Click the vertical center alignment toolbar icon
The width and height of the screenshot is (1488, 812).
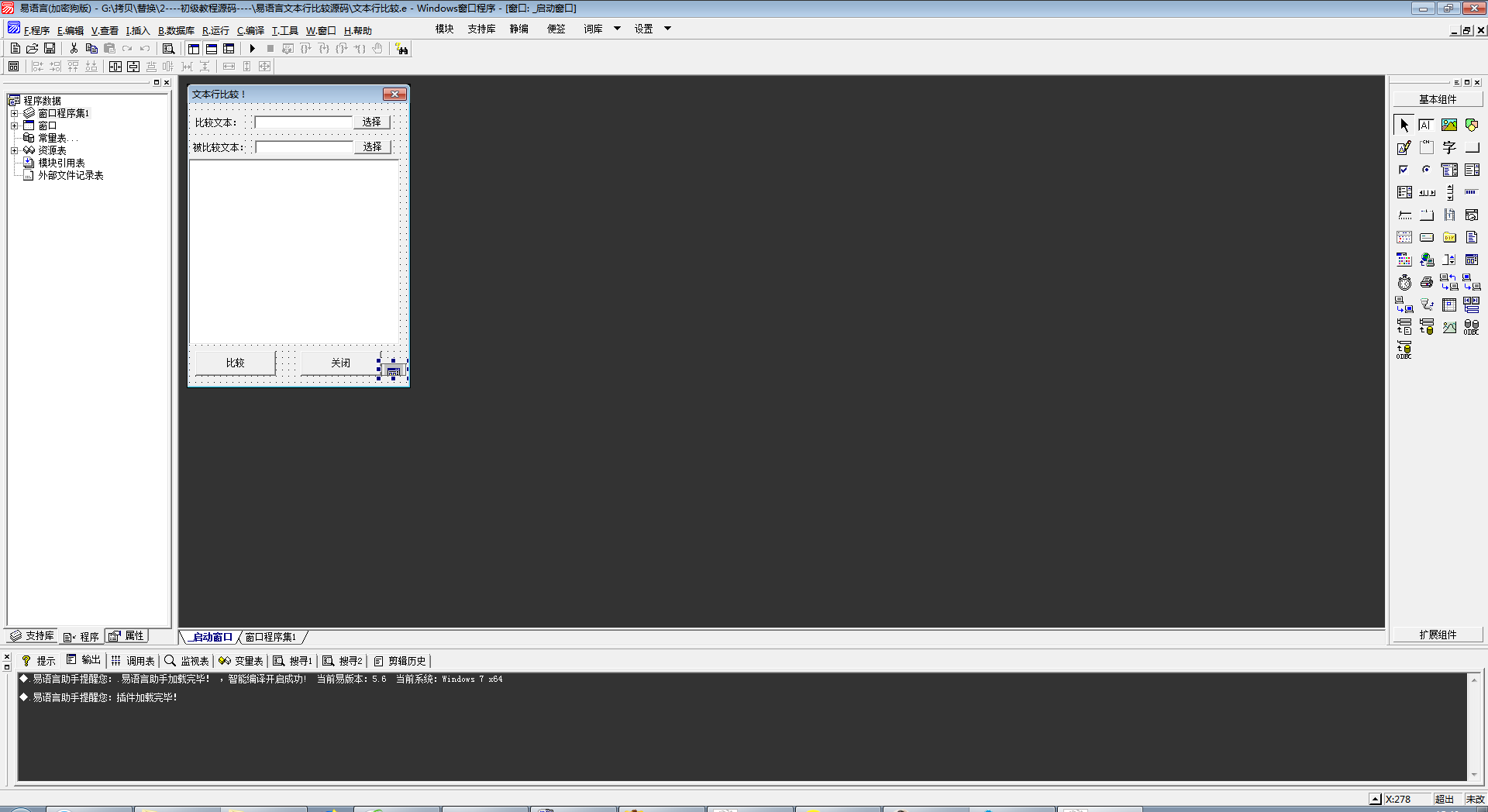(x=133, y=67)
